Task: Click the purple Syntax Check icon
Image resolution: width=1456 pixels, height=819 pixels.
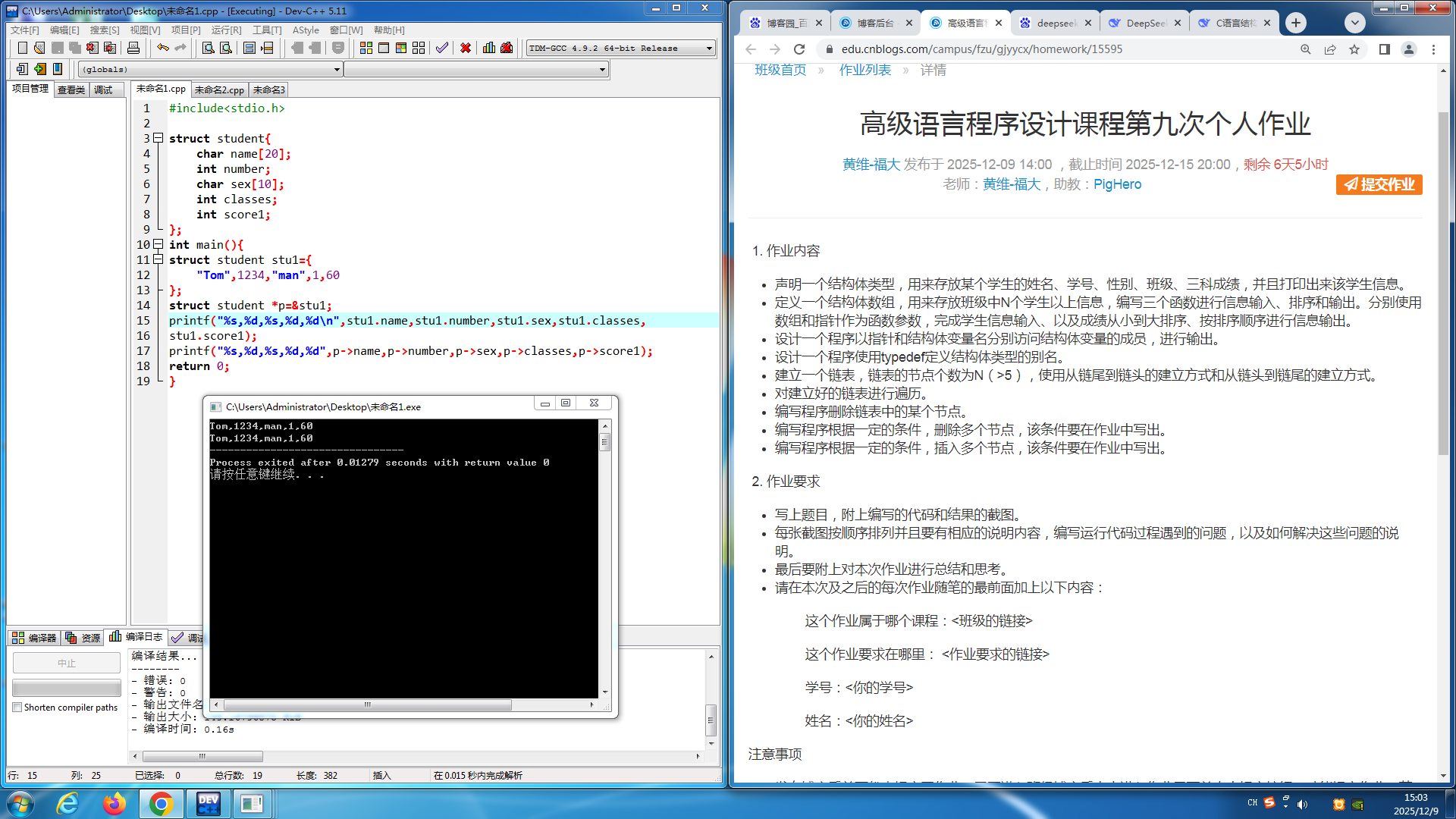Action: 442,48
